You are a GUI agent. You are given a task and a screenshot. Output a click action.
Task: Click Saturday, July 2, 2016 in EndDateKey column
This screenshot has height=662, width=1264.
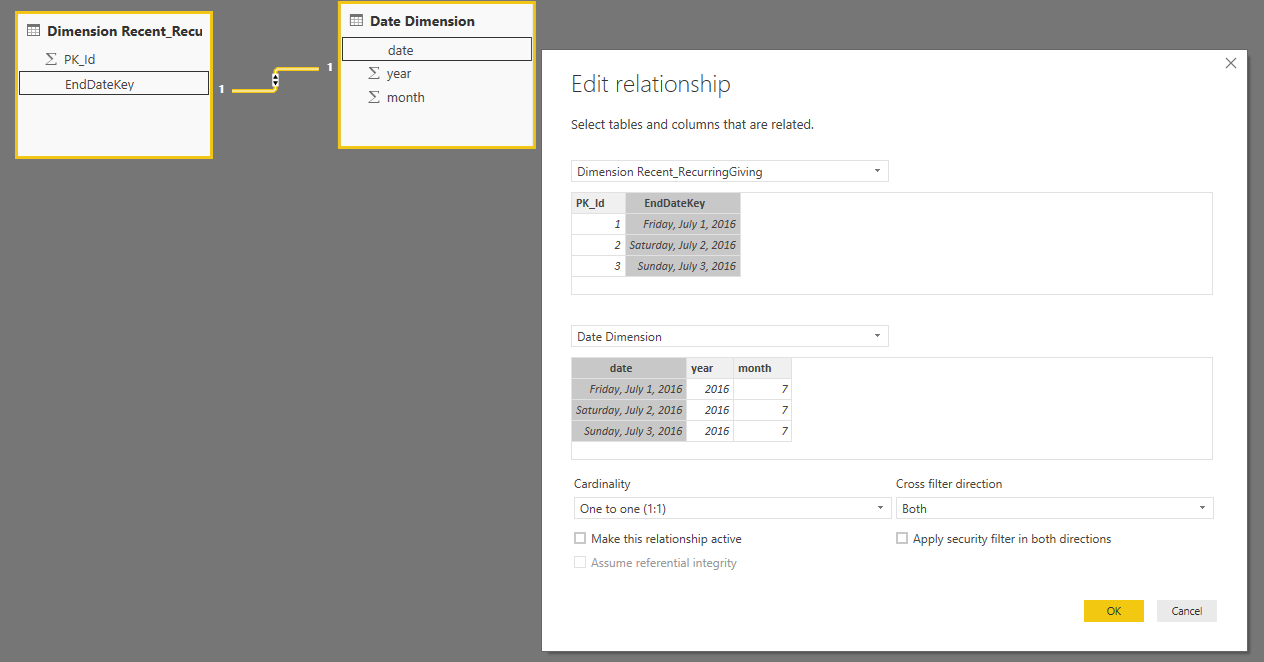click(x=683, y=245)
